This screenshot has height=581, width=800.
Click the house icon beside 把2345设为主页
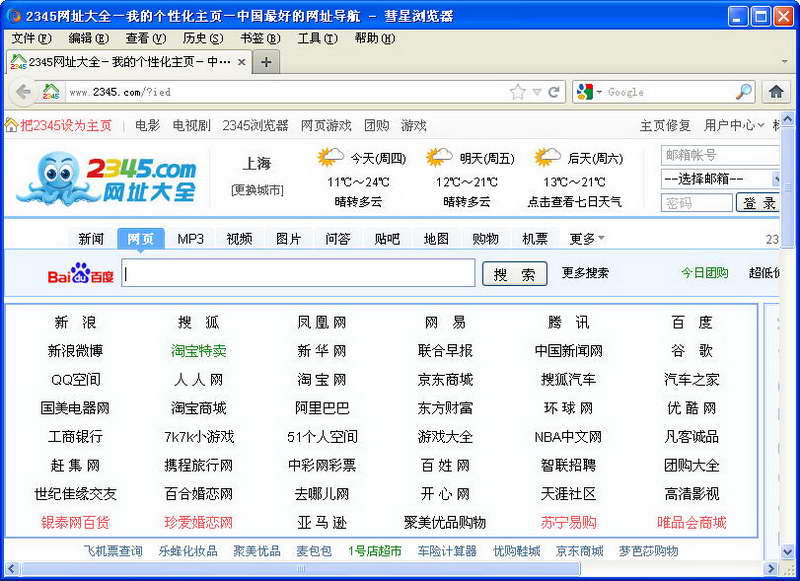tap(11, 125)
